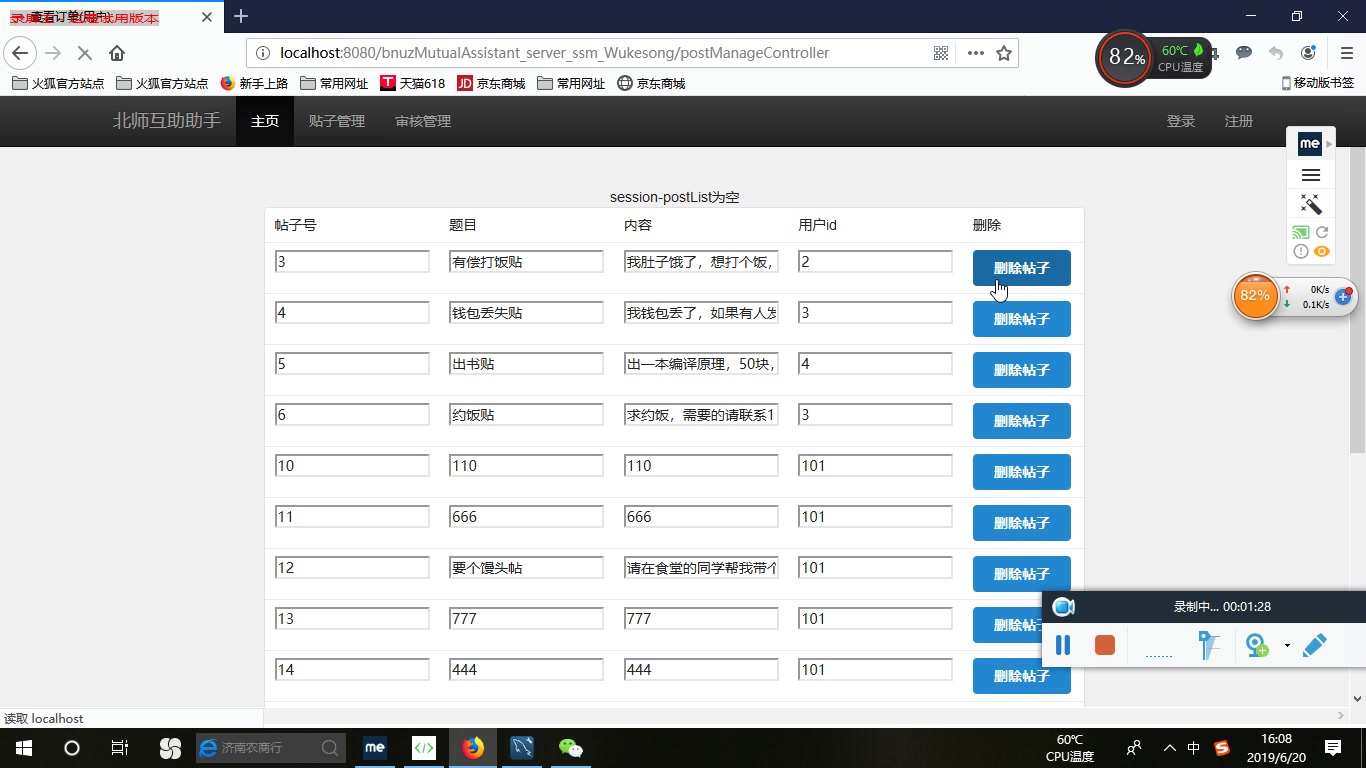This screenshot has height=768, width=1366.
Task: Show hidden system tray icons
Action: (x=1169, y=748)
